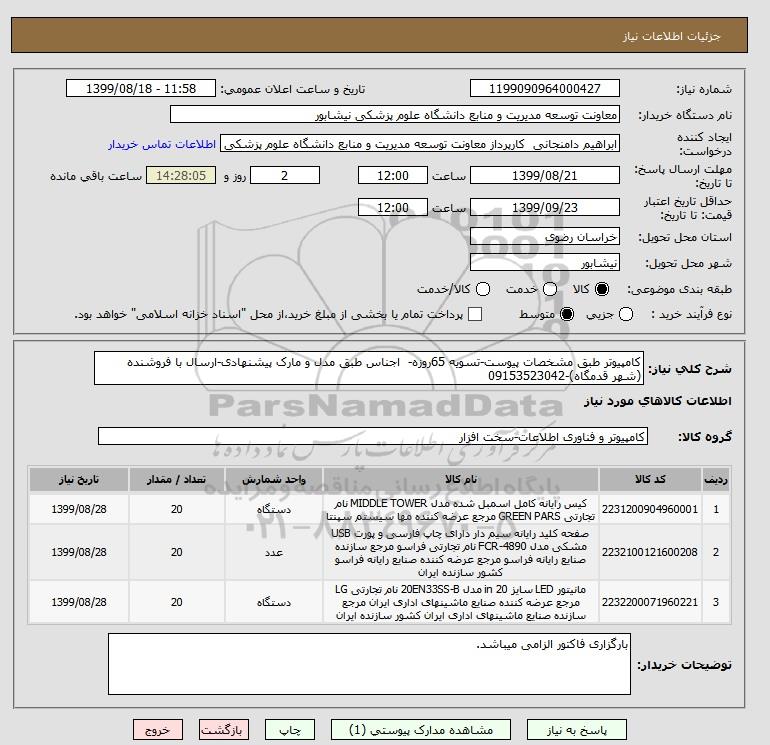Click the پاسخ به نیاز button
This screenshot has height=745, width=770.
(577, 730)
